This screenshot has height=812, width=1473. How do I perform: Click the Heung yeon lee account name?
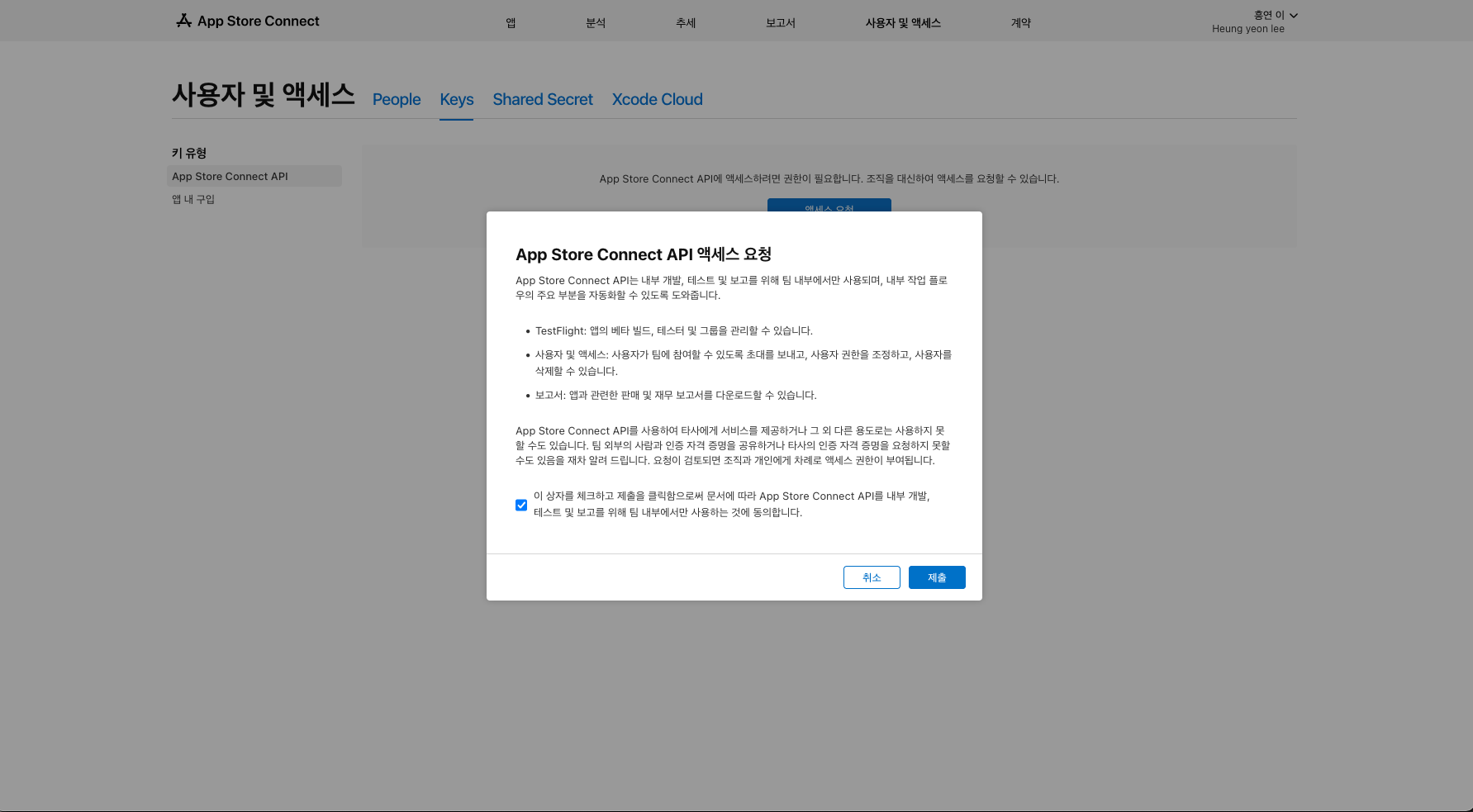click(1248, 29)
